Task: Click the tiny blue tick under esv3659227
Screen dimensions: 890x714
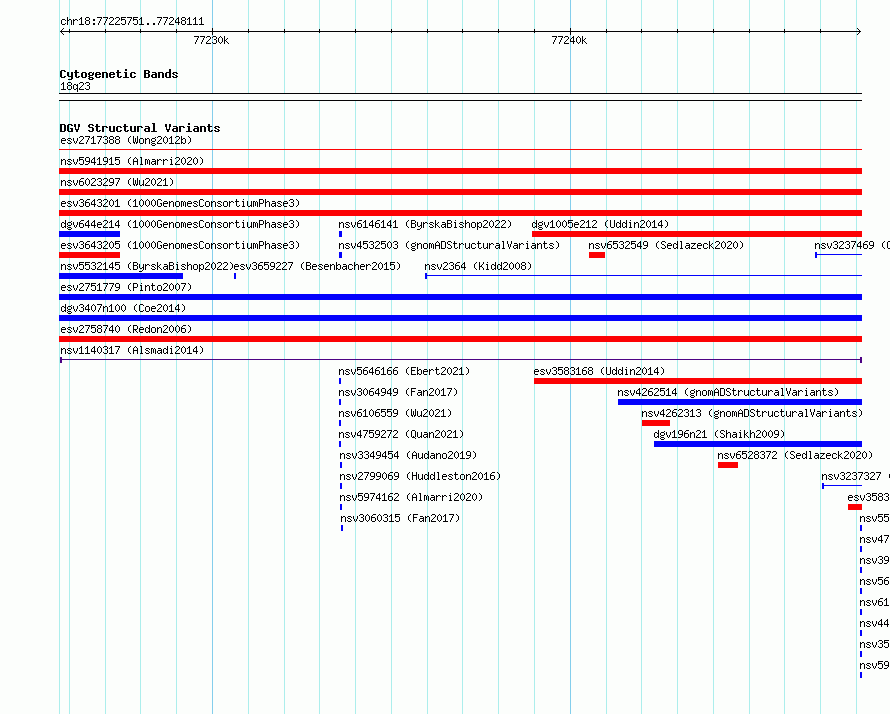Action: coord(235,276)
